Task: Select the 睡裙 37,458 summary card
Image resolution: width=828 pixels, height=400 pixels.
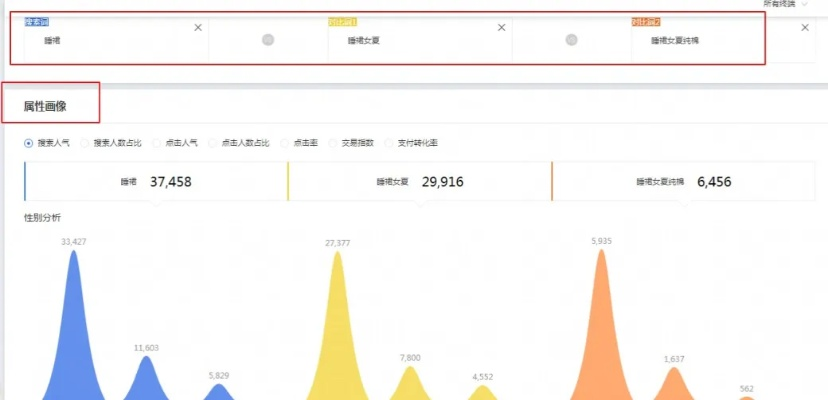Action: [x=155, y=182]
